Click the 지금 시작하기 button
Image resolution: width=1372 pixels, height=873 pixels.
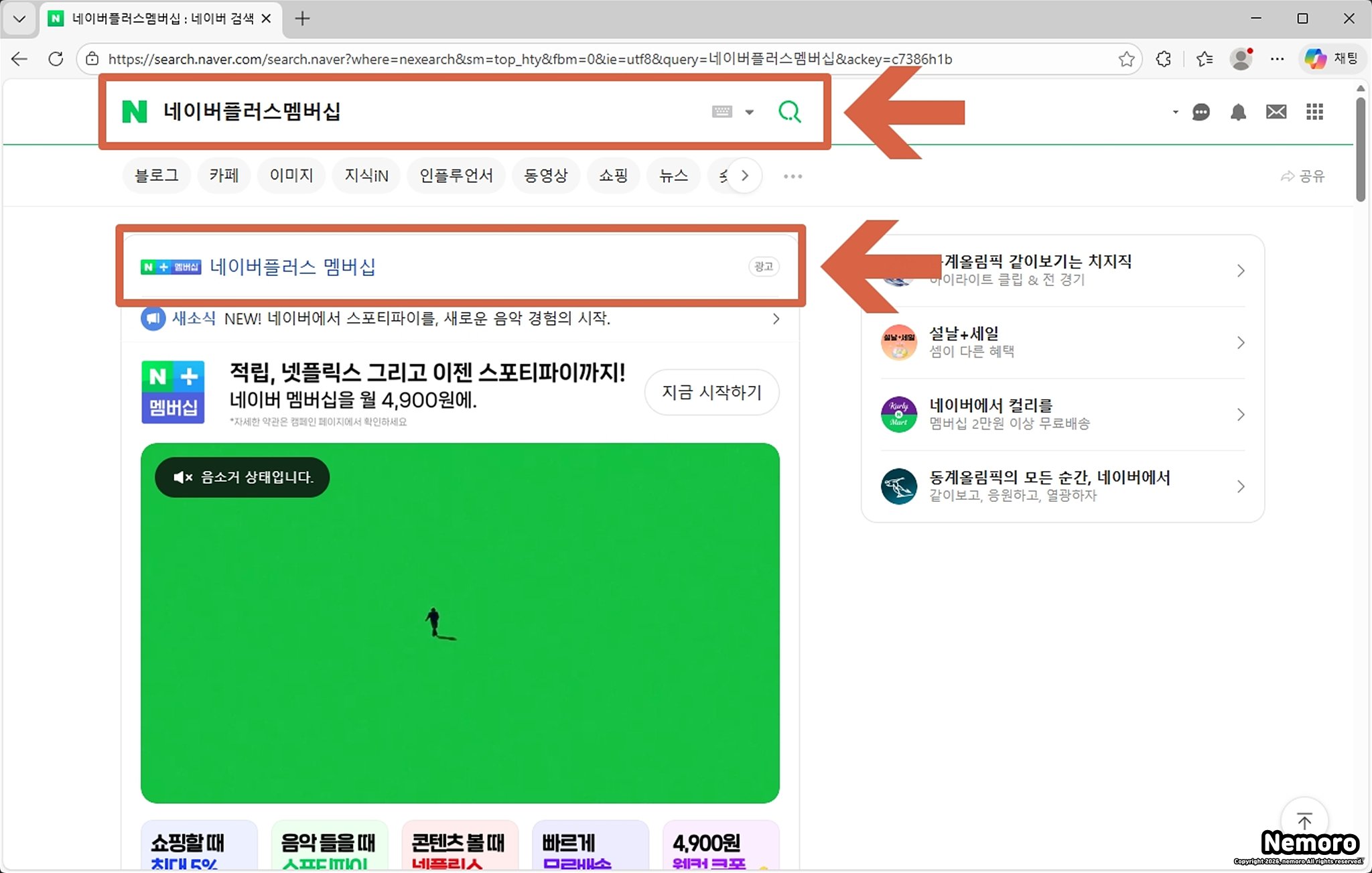(711, 392)
